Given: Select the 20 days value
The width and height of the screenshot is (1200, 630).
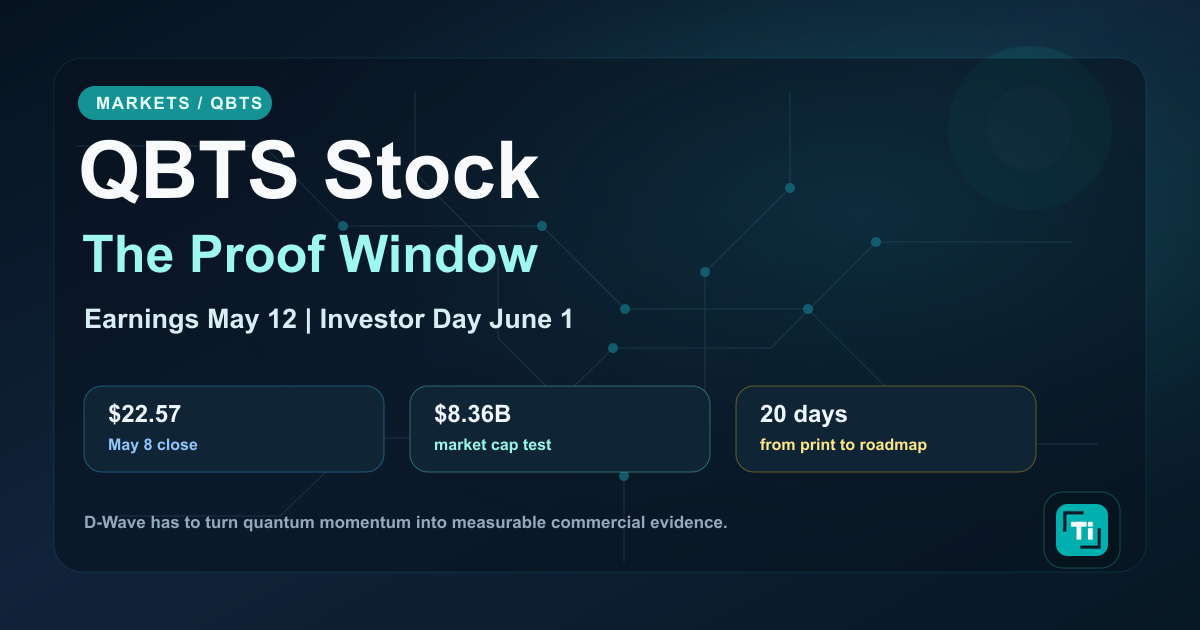Looking at the screenshot, I should click(803, 414).
